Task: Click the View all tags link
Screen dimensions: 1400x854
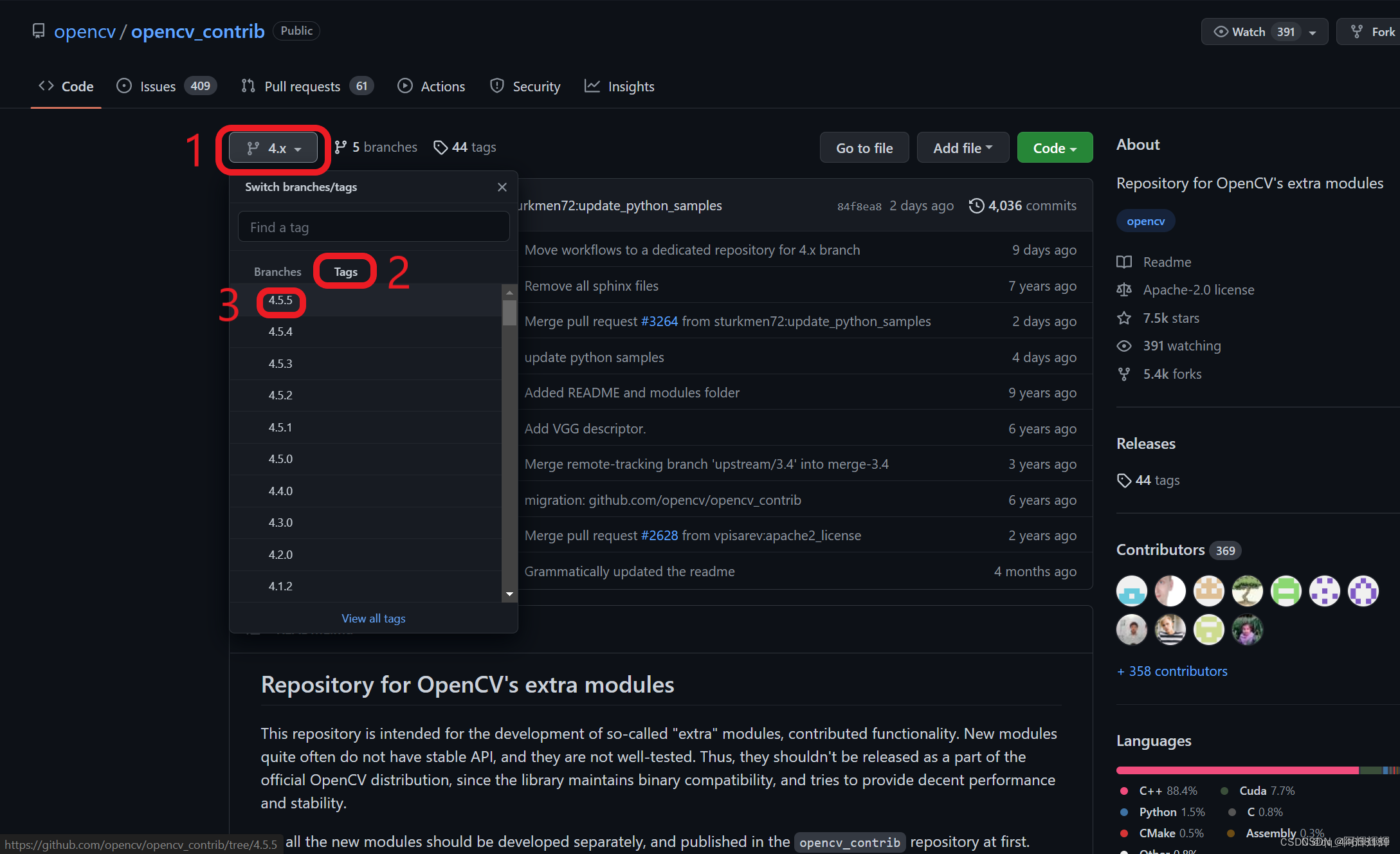Action: (374, 619)
